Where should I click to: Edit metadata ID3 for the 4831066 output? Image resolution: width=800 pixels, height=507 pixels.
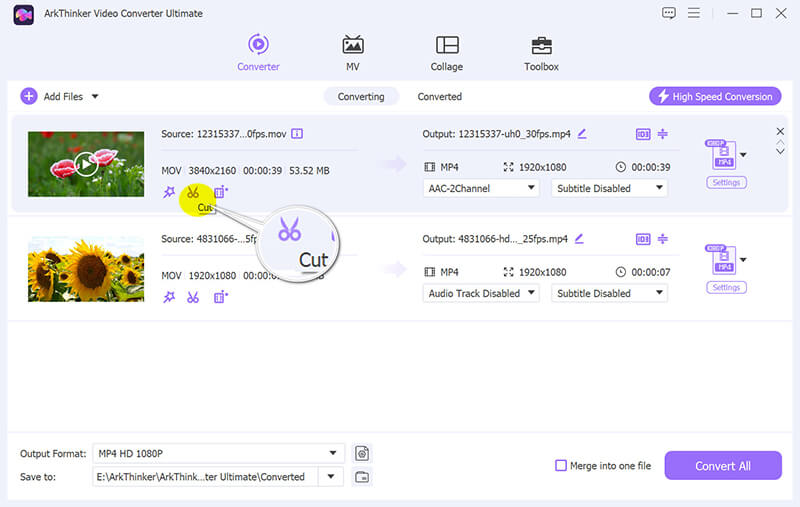coord(643,239)
